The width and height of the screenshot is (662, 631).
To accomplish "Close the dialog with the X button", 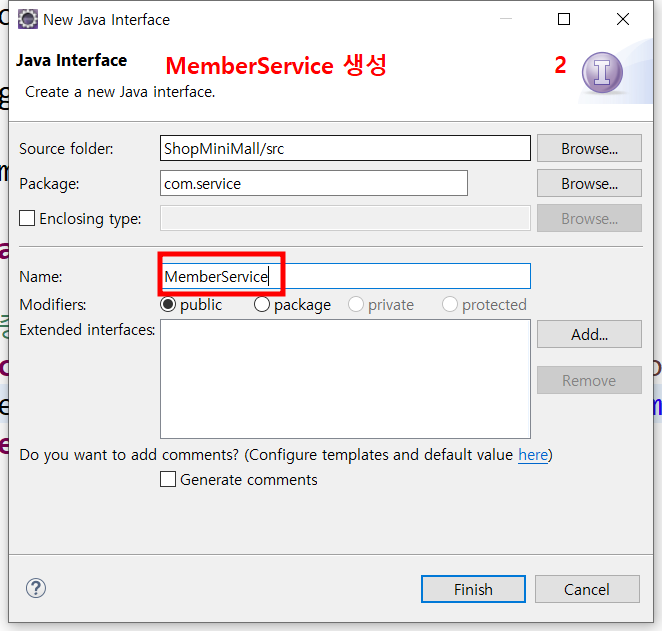I will coord(623,19).
